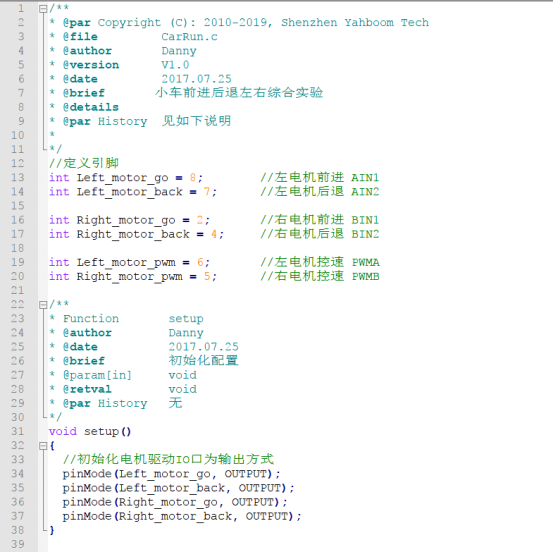554x552 pixels.
Task: Click the pin value 8 on line 13
Action: pos(193,177)
